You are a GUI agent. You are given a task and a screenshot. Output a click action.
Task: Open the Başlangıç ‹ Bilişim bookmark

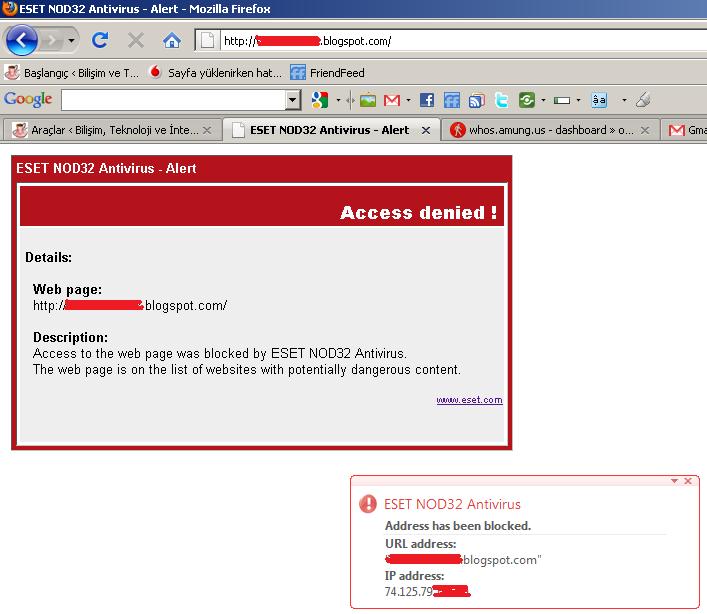[x=71, y=73]
